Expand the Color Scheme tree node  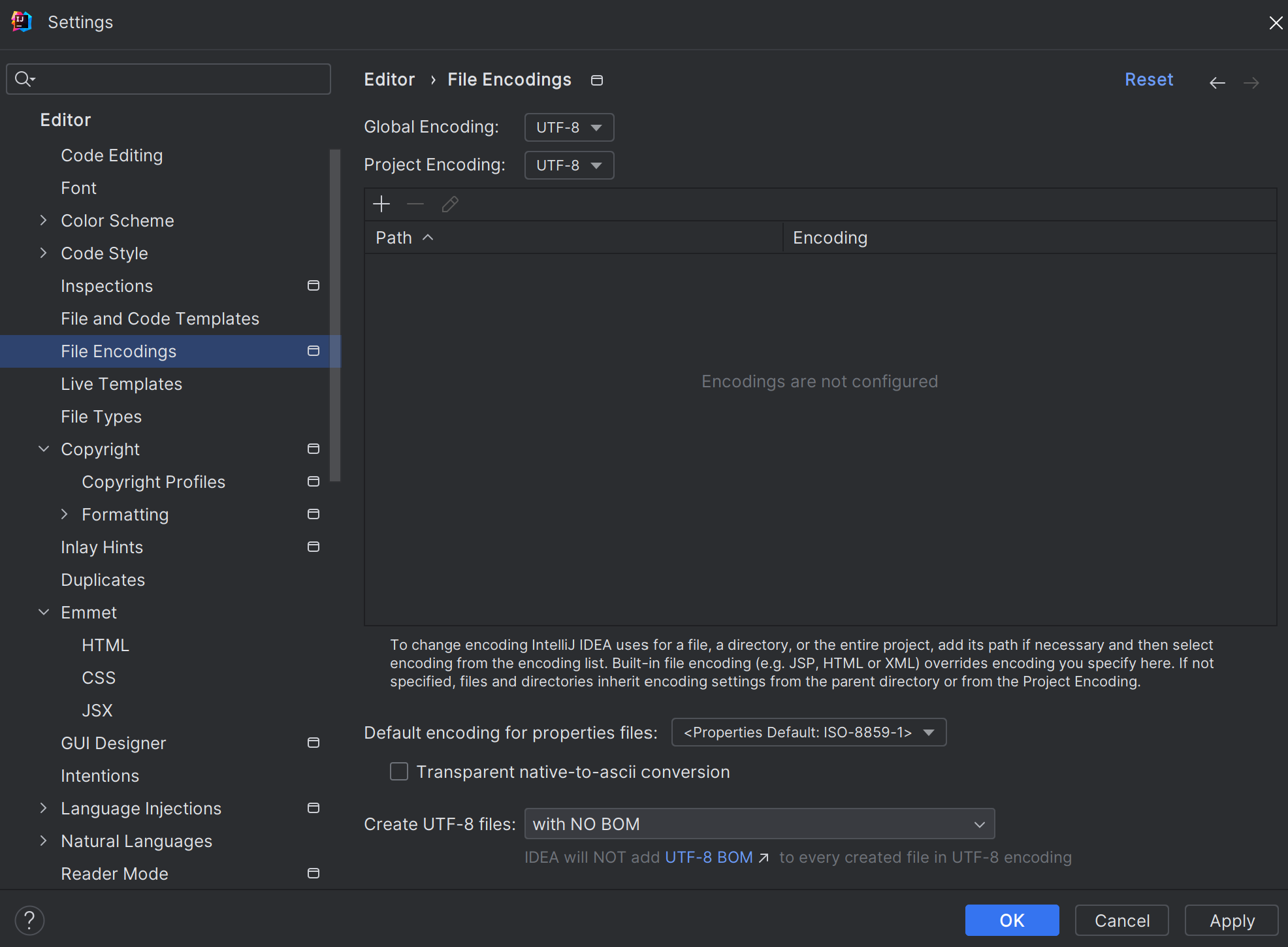tap(44, 220)
